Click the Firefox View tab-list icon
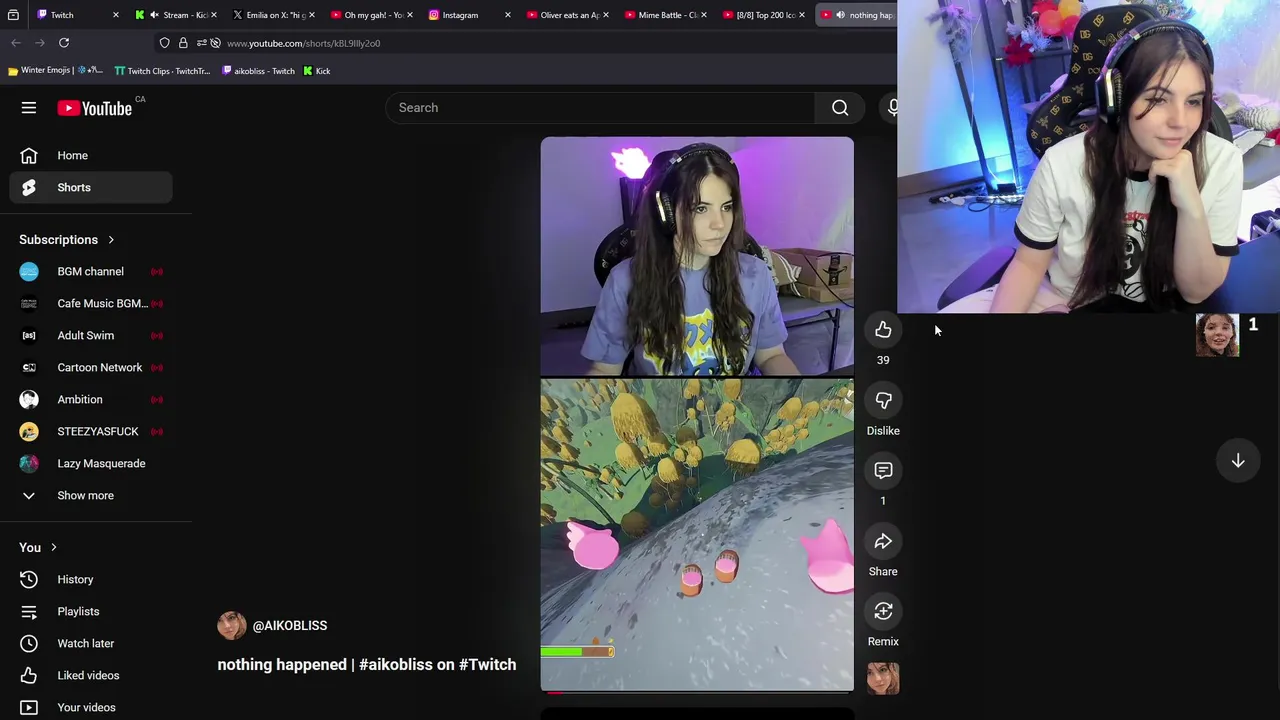The width and height of the screenshot is (1280, 720). [x=13, y=15]
